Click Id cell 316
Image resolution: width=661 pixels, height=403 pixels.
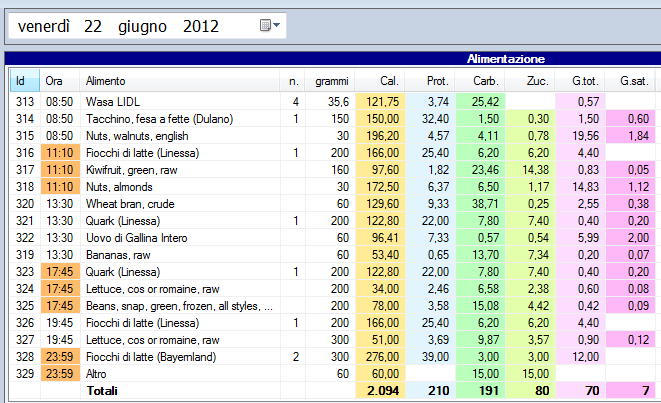25,153
